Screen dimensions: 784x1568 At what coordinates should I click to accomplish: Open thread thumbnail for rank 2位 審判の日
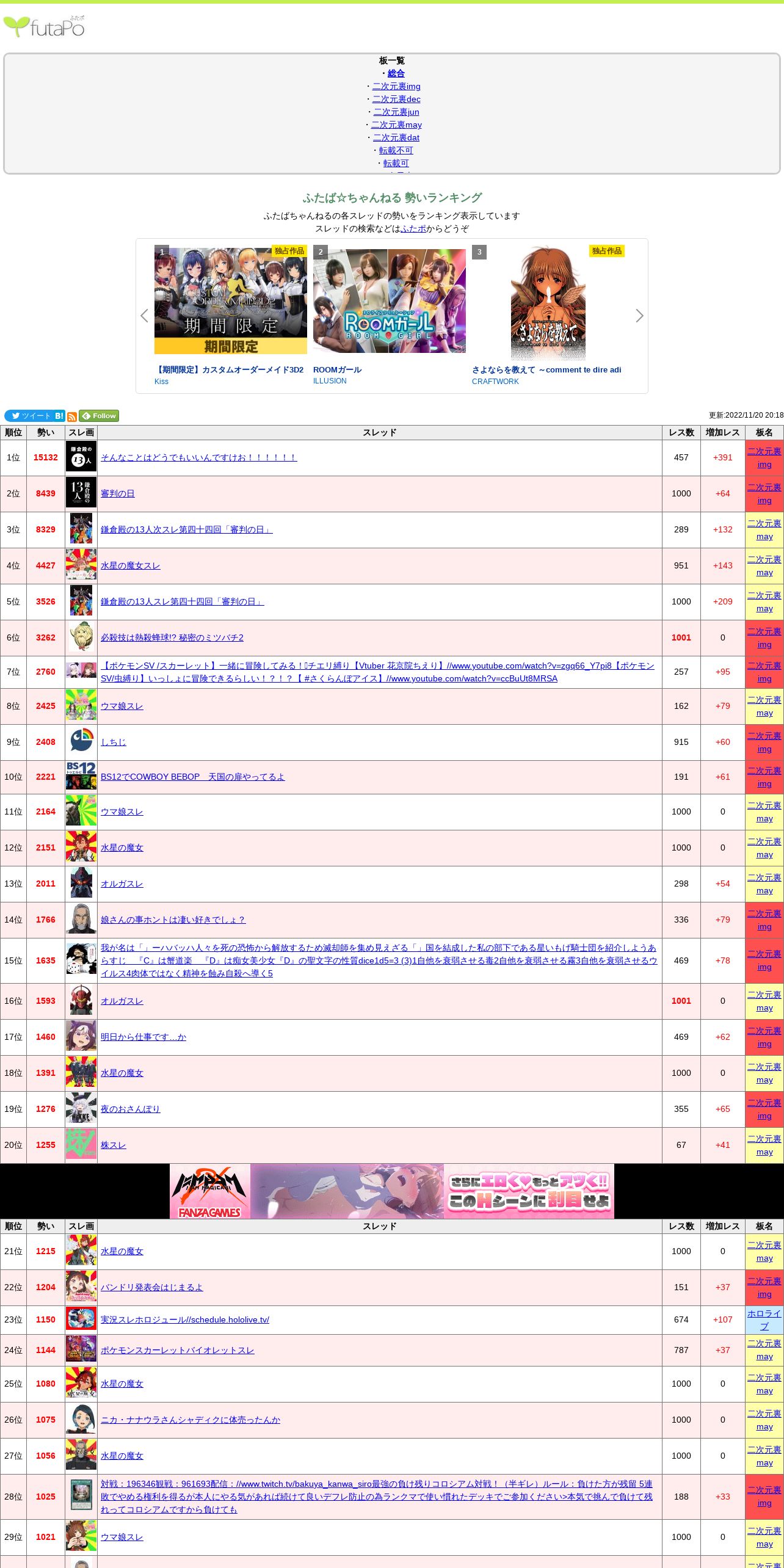coord(81,493)
